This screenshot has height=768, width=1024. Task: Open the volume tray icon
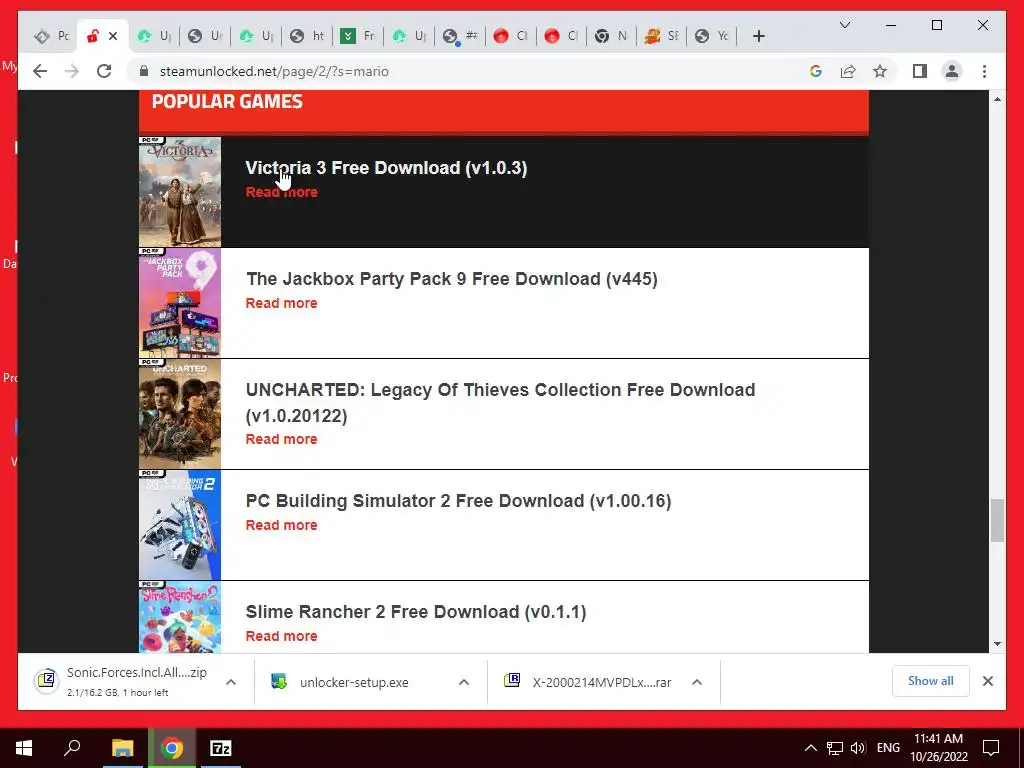(x=858, y=748)
